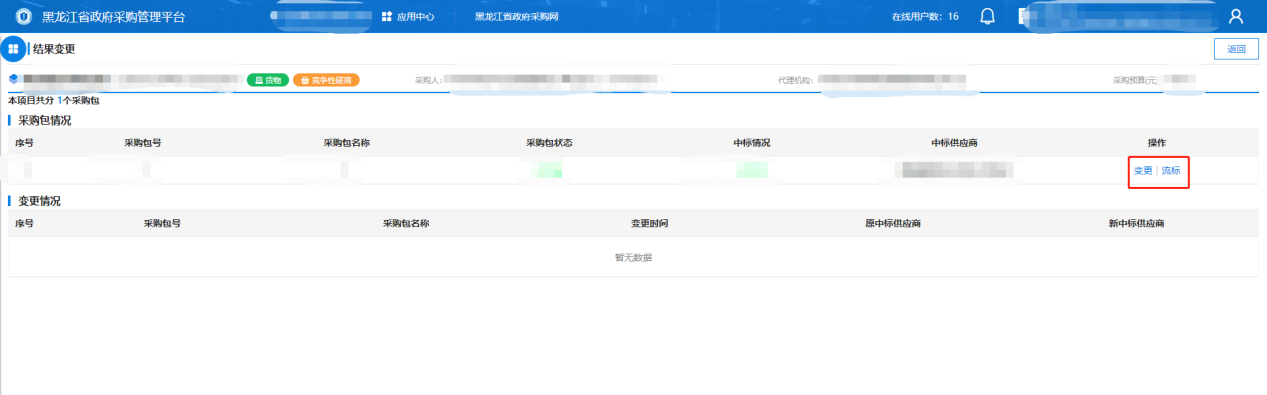Click the 操作 column header

coord(1157,143)
